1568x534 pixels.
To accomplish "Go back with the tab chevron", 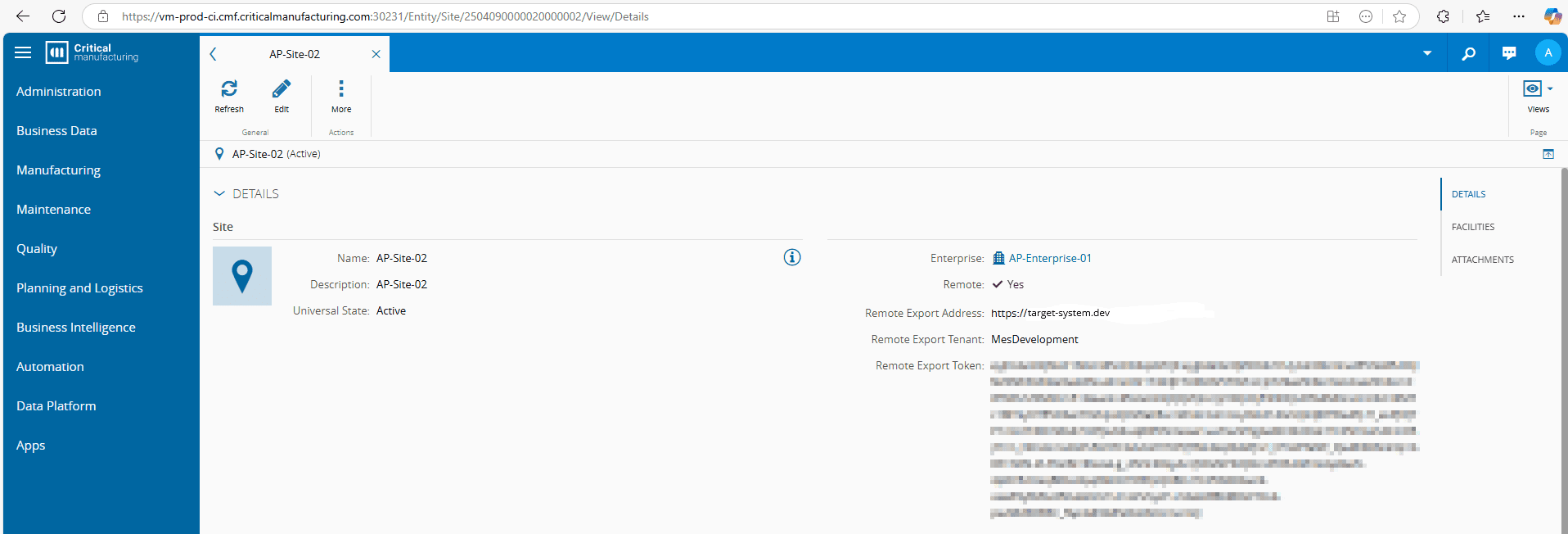I will 213,54.
